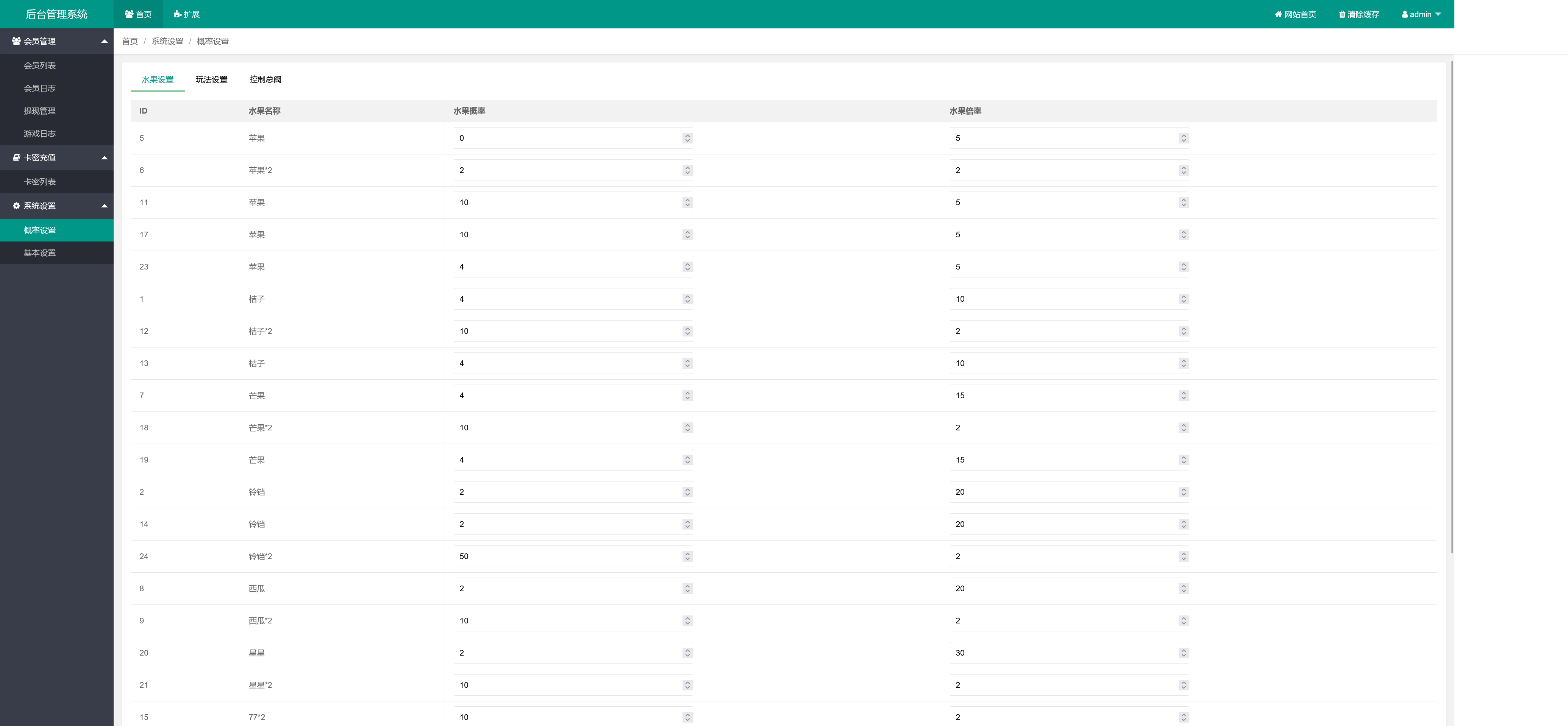Click the 系统设置 gear icon in sidebar
This screenshot has width=1568, height=726.
click(16, 206)
